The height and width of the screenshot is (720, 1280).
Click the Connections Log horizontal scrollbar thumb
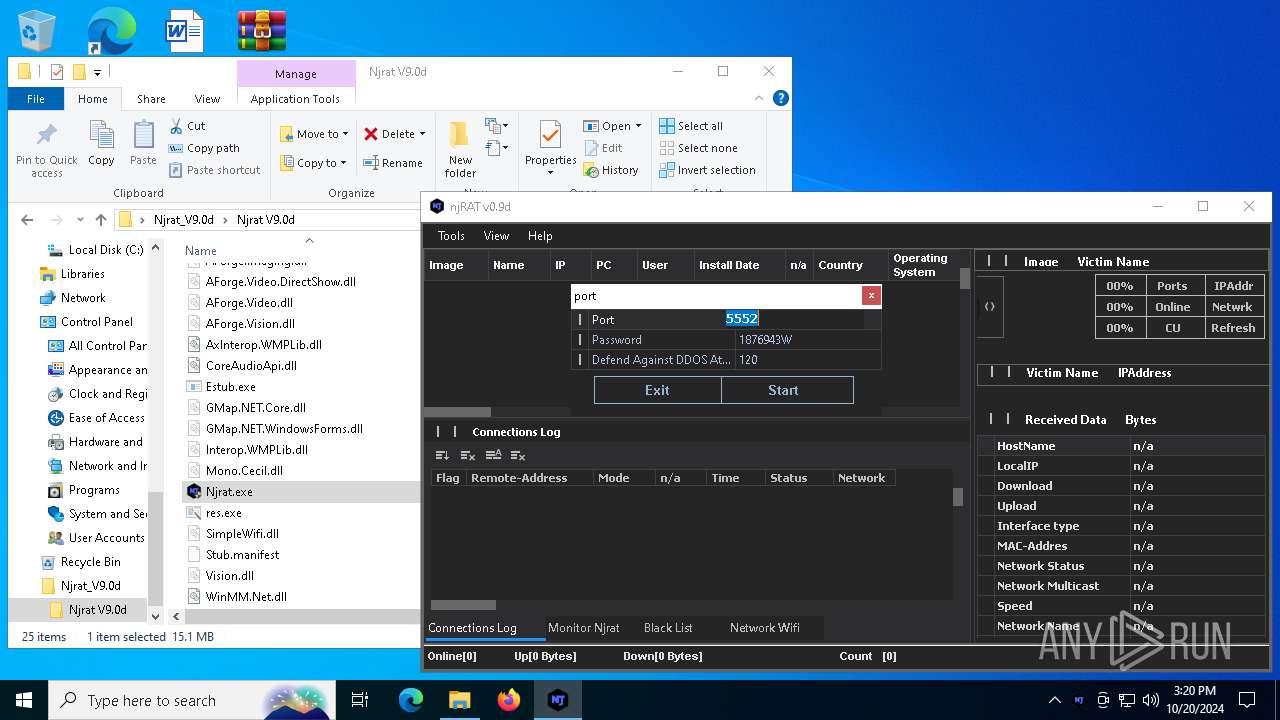point(463,605)
